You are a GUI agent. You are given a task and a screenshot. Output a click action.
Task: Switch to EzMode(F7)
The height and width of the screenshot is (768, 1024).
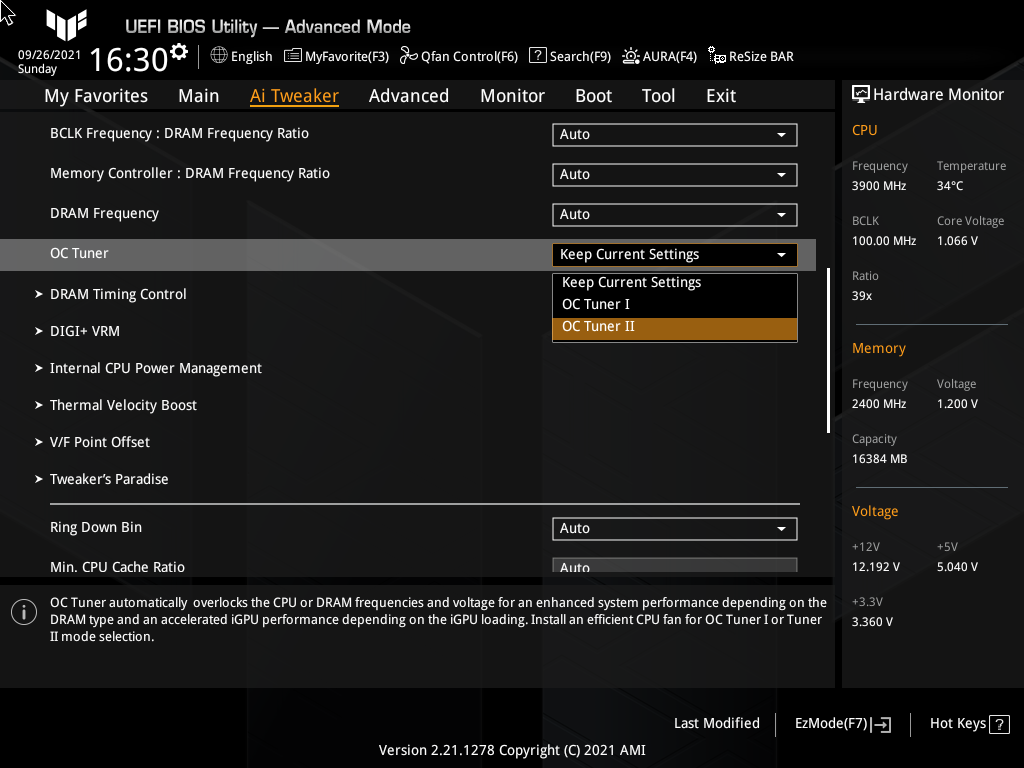coord(842,724)
